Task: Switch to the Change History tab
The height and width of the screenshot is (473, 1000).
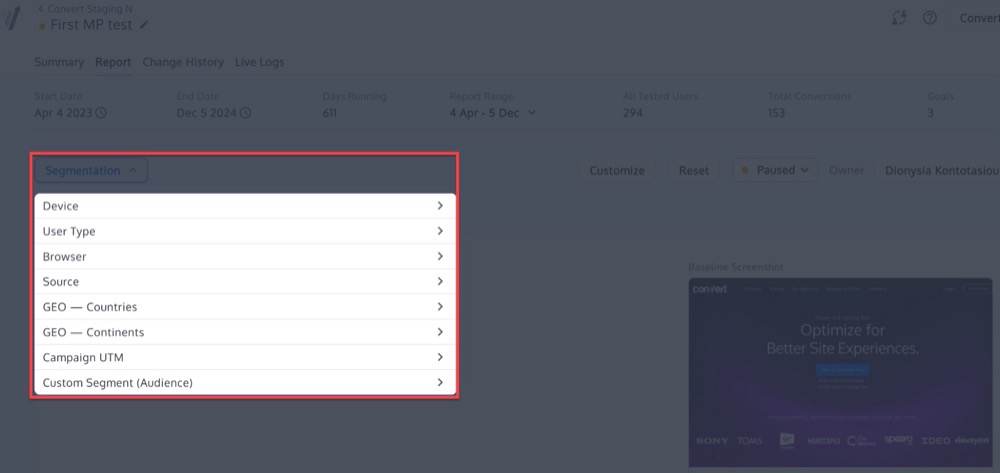Action: (x=183, y=62)
